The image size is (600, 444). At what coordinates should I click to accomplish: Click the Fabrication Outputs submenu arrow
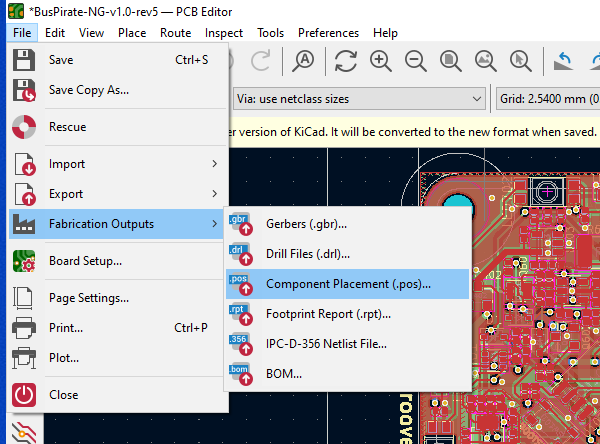coord(215,224)
